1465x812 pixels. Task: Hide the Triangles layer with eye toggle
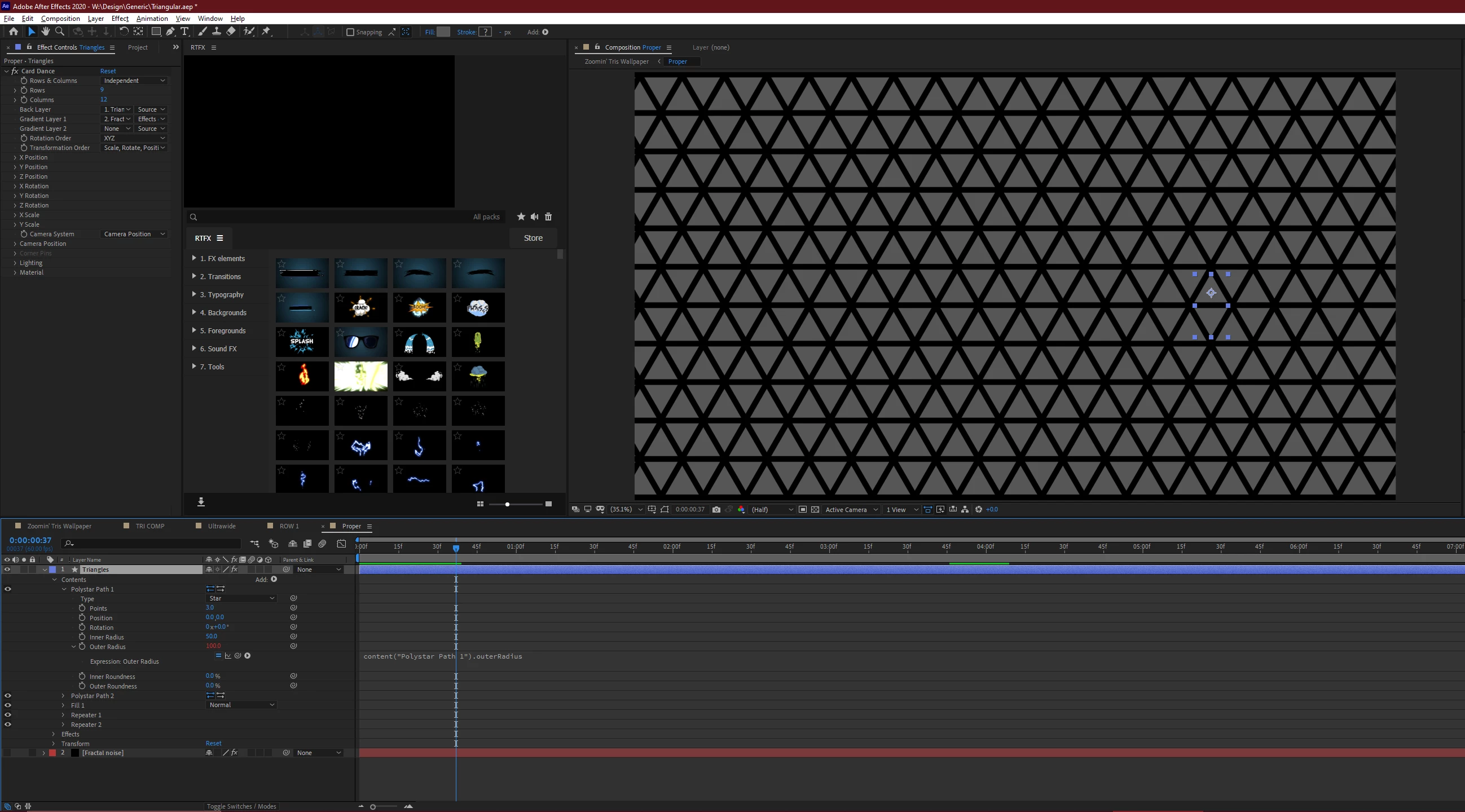click(x=7, y=569)
